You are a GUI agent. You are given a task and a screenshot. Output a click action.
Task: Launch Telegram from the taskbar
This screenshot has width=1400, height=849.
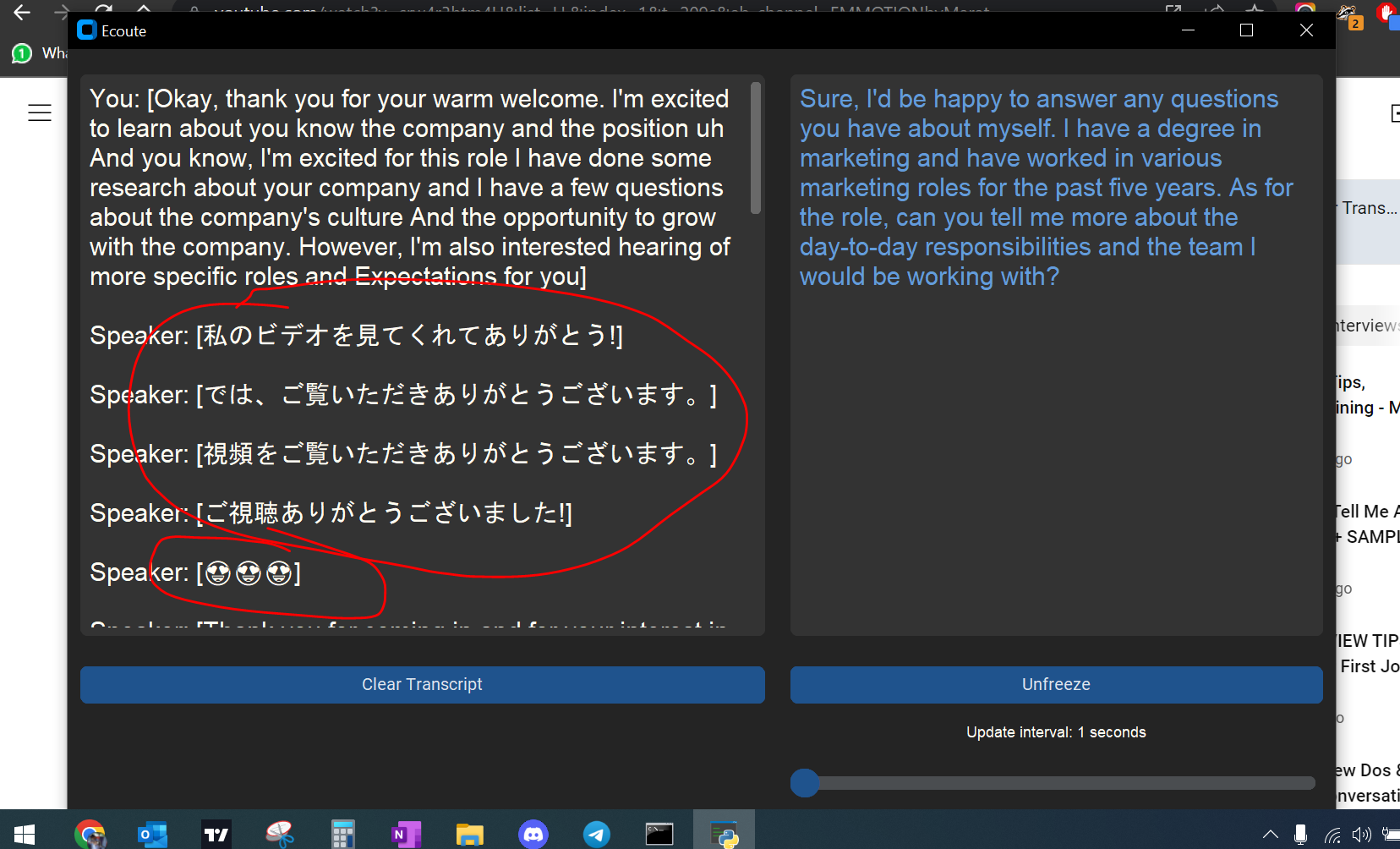point(596,833)
